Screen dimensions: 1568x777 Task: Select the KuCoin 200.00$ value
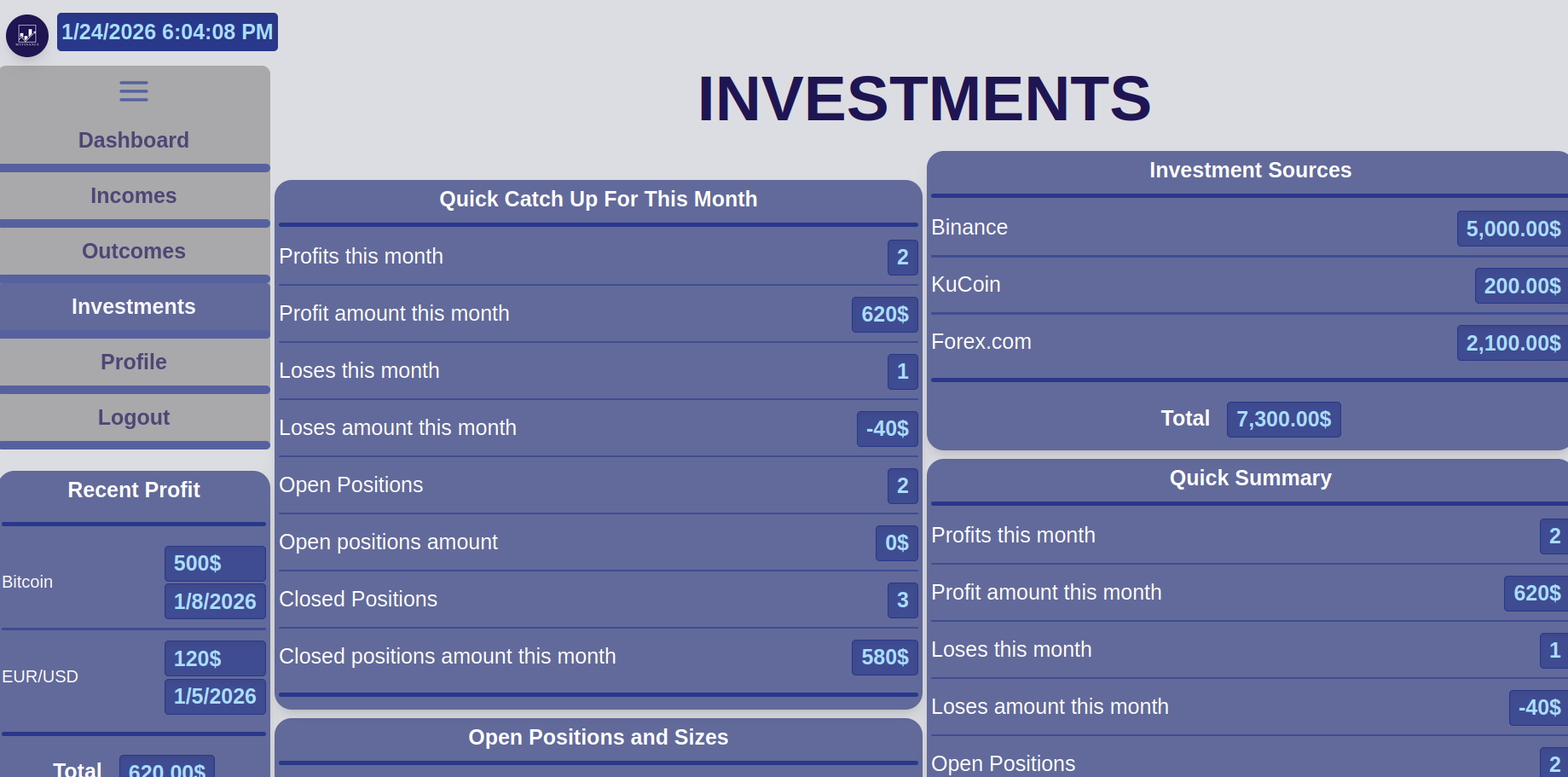point(1521,286)
